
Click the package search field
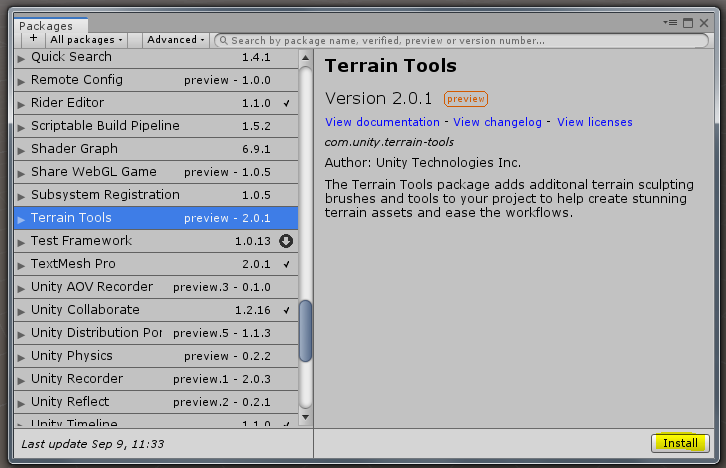pos(461,41)
